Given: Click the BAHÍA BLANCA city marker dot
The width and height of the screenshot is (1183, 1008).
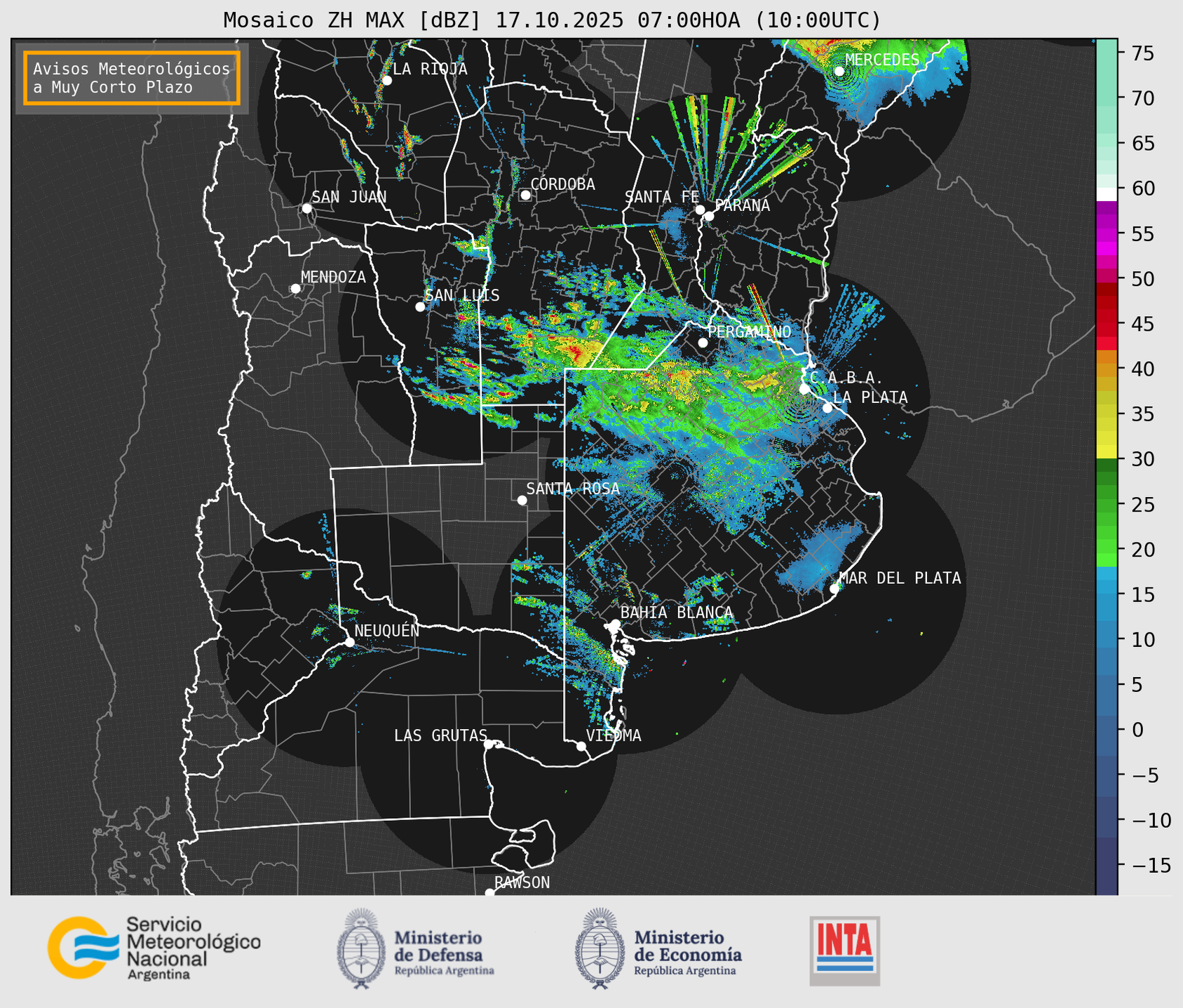Looking at the screenshot, I should tap(615, 624).
